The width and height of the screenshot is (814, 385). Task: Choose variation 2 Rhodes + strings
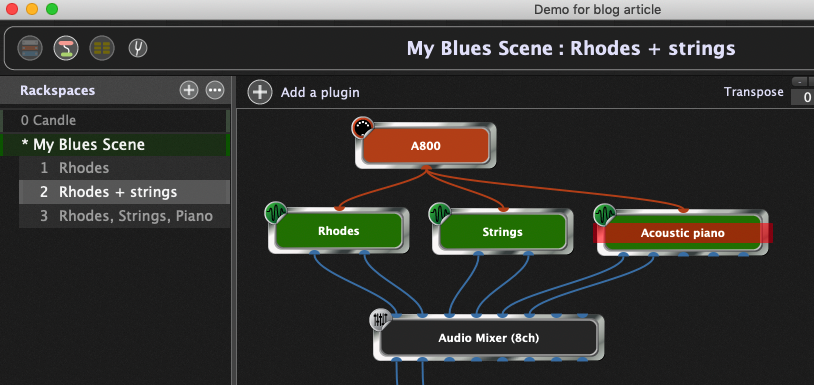click(x=125, y=192)
